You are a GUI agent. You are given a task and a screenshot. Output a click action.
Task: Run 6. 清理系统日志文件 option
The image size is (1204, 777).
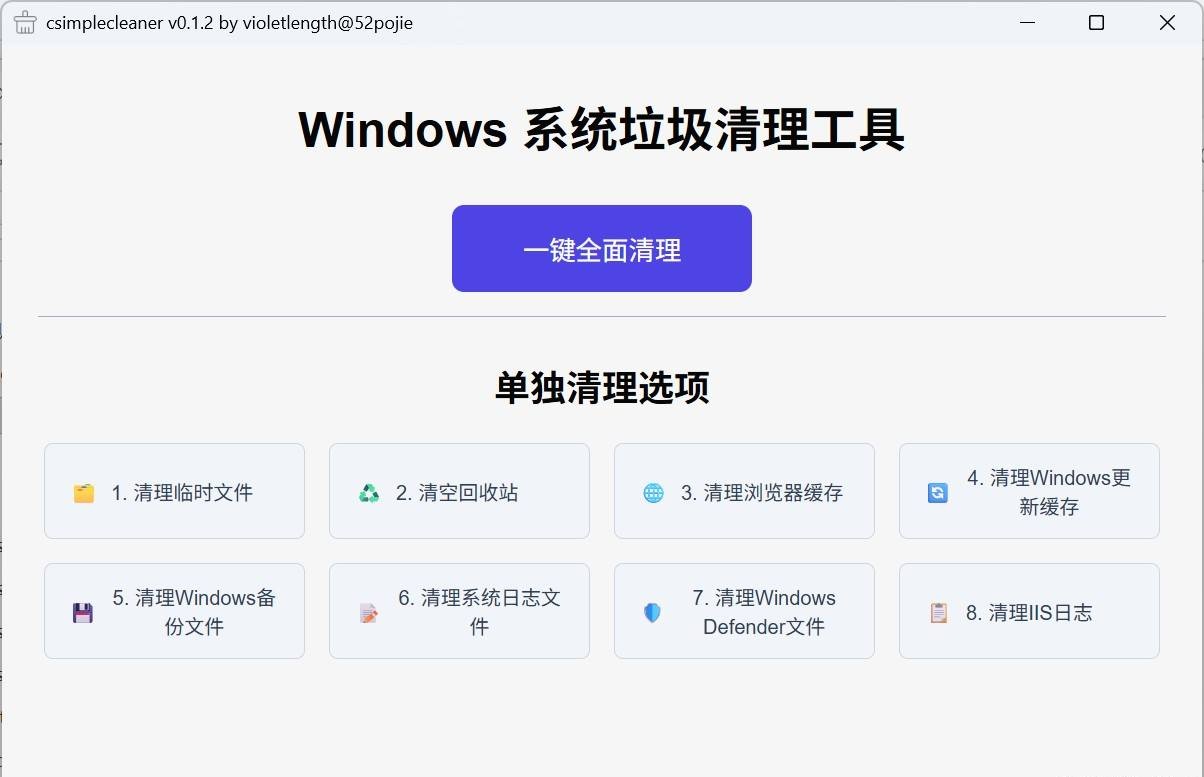click(x=459, y=611)
